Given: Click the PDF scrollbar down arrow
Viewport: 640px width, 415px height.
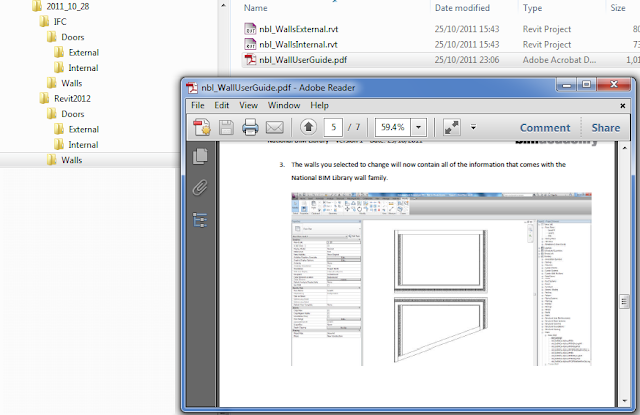Looking at the screenshot, I should [x=624, y=401].
